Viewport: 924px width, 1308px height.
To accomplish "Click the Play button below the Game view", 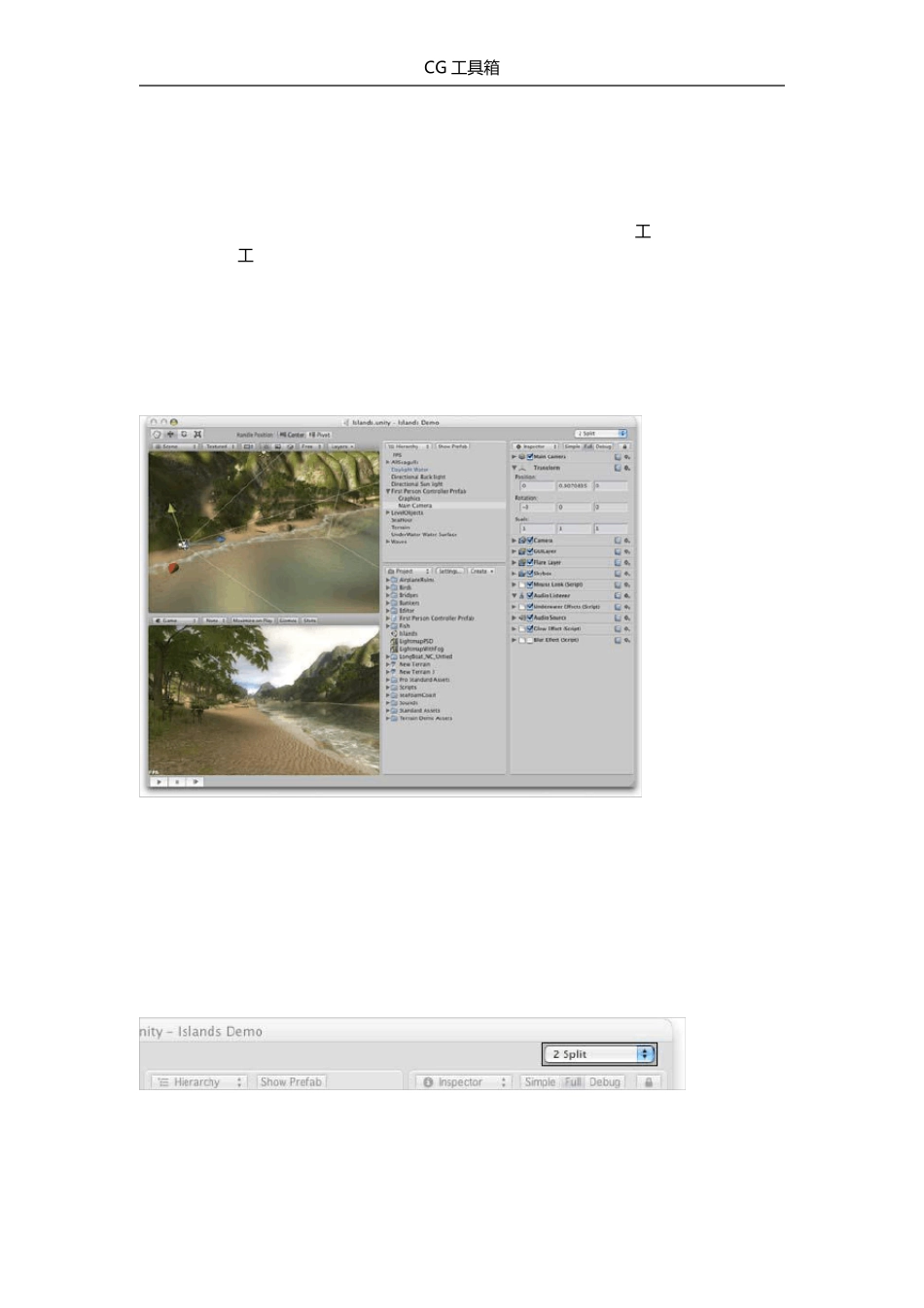I will point(160,781).
